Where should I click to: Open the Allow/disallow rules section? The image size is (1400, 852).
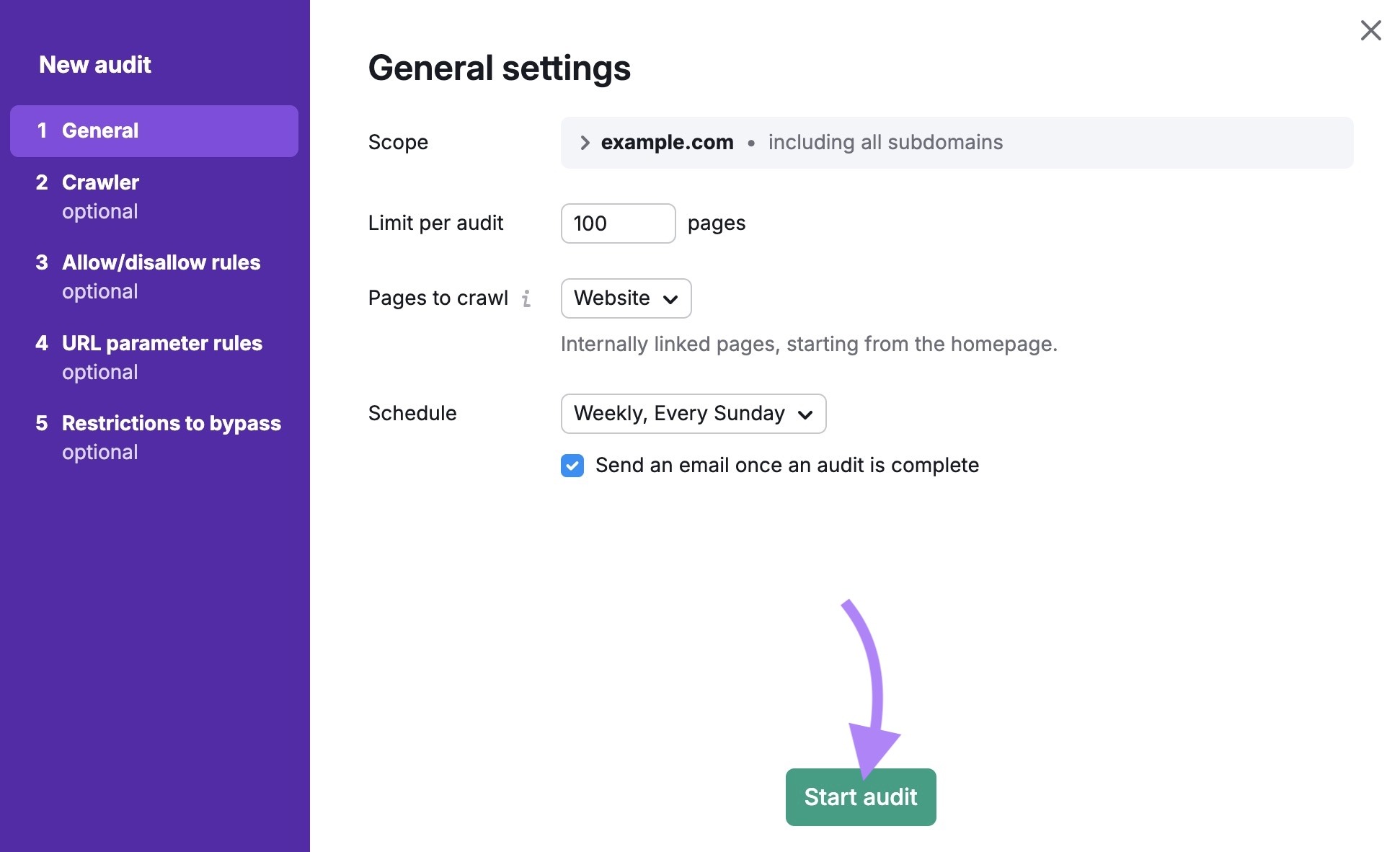(x=161, y=262)
